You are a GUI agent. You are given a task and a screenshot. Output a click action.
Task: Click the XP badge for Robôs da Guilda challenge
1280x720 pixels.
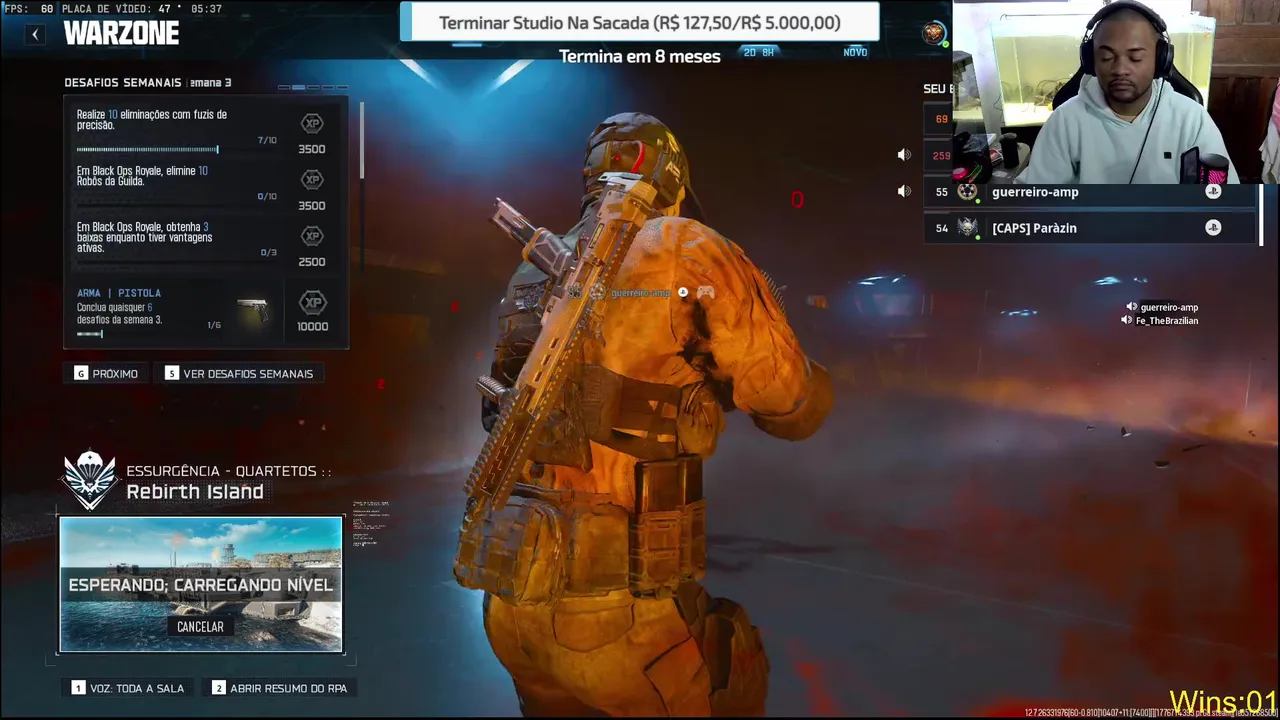click(x=312, y=179)
